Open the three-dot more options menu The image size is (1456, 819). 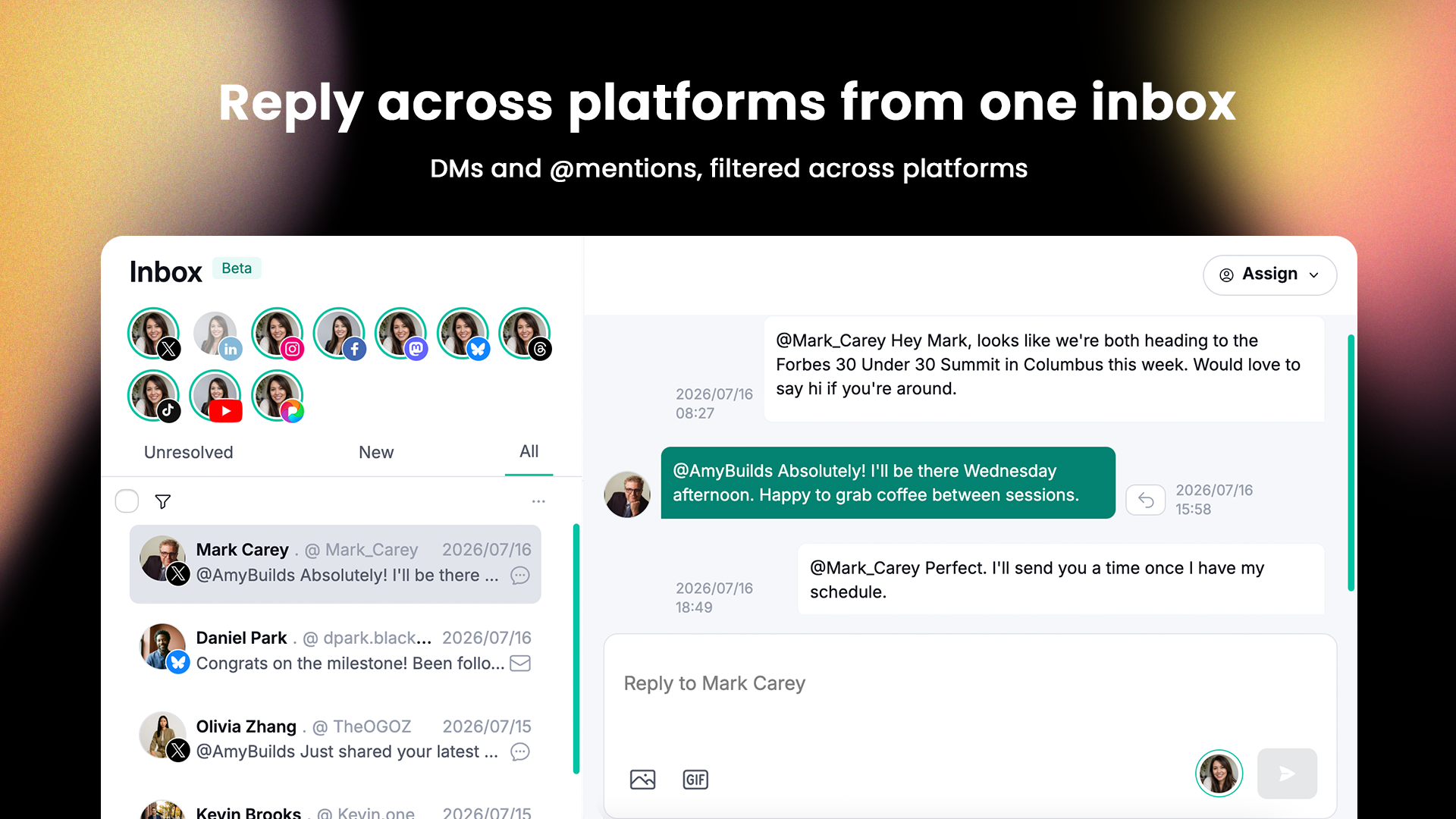(538, 501)
